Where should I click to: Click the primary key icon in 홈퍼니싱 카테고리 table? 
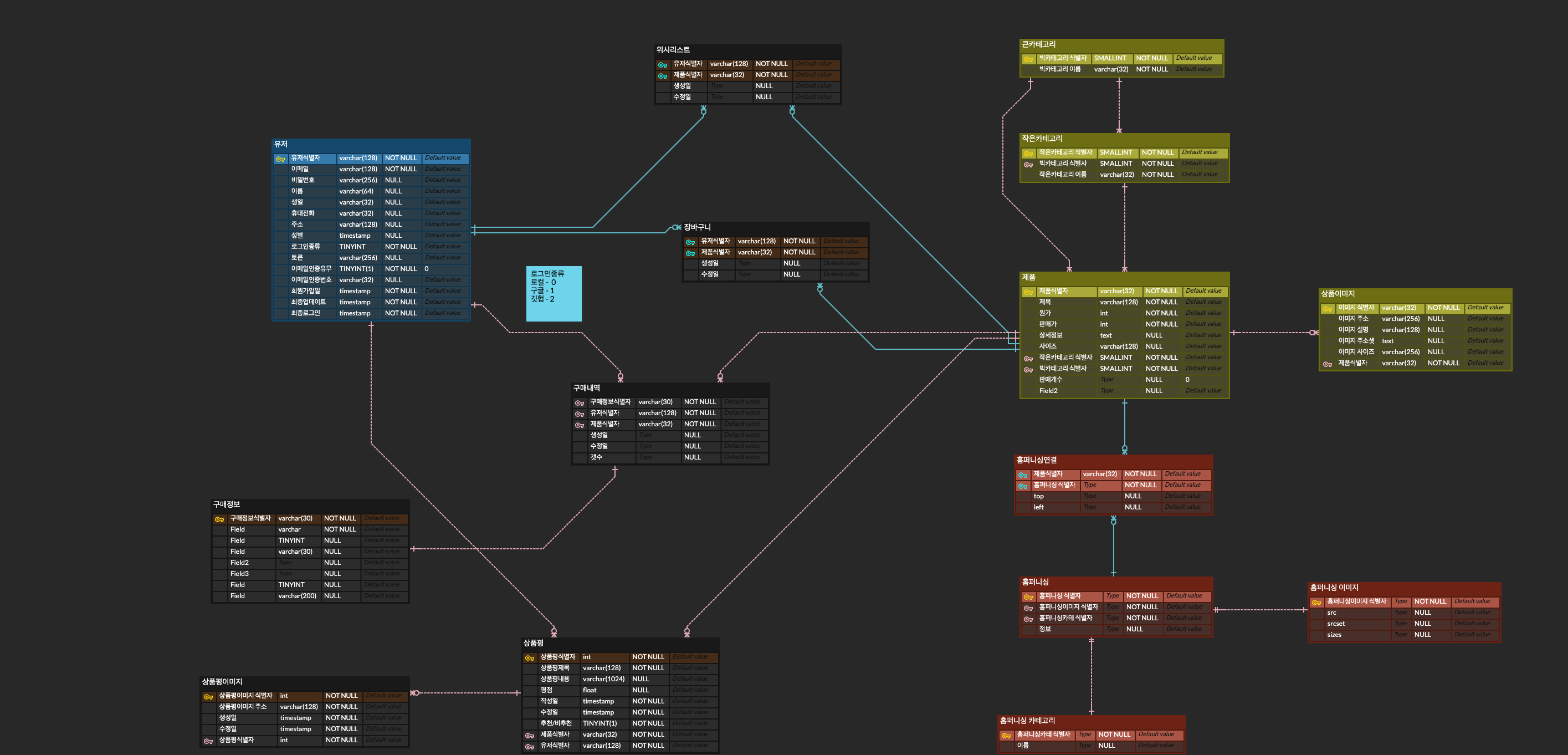coord(1006,736)
